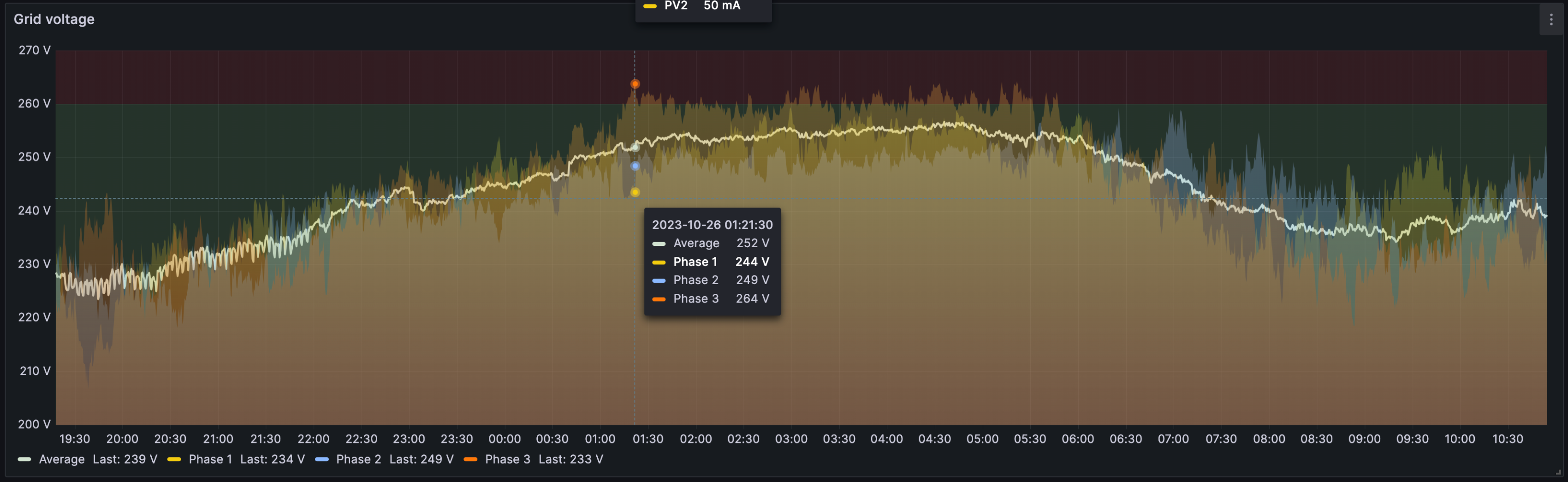Image resolution: width=1568 pixels, height=482 pixels.
Task: Click the 01:30 time axis label
Action: click(647, 439)
